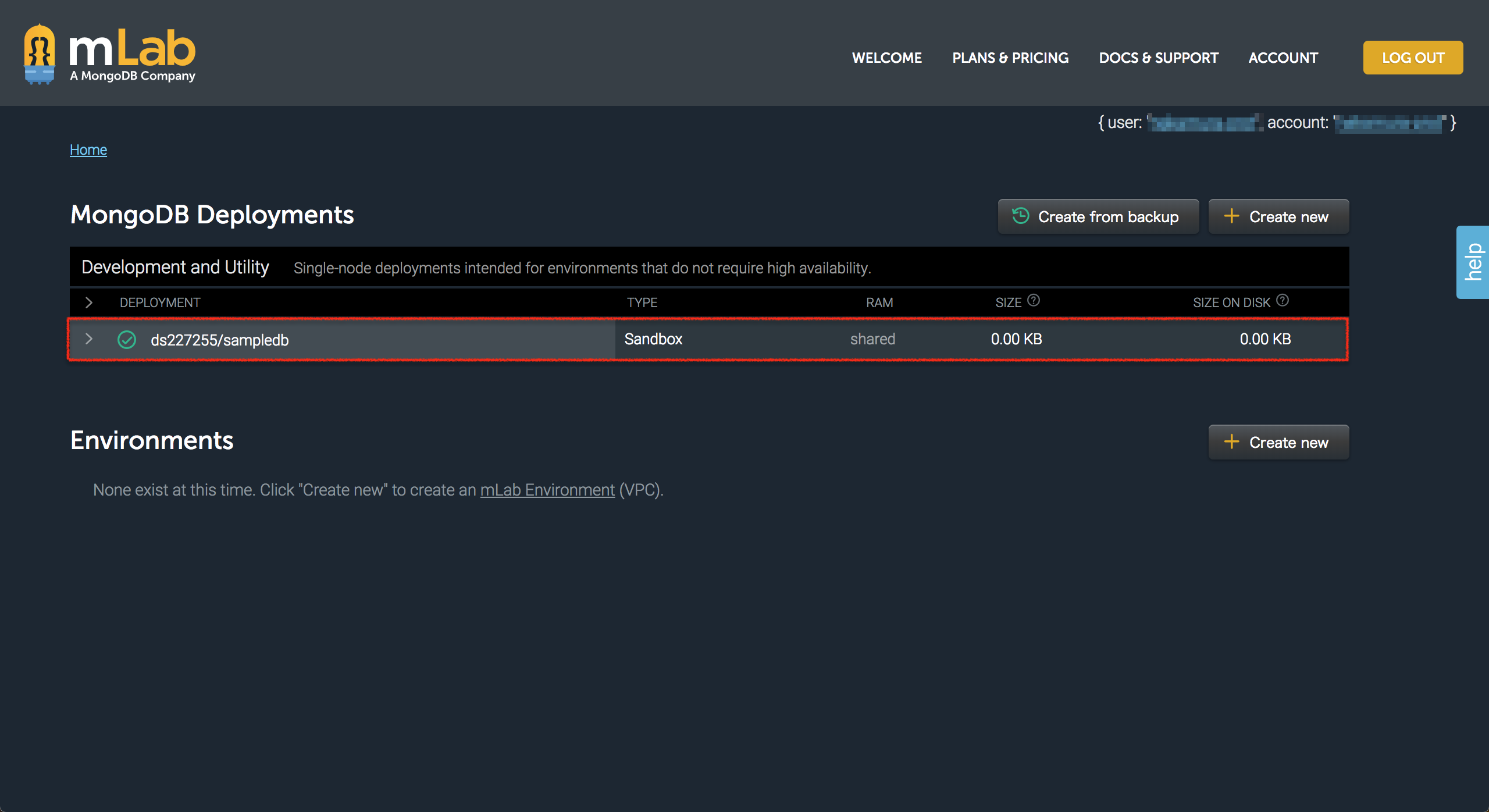
Task: Click the SIZE ON DISK help icon
Action: [x=1283, y=301]
